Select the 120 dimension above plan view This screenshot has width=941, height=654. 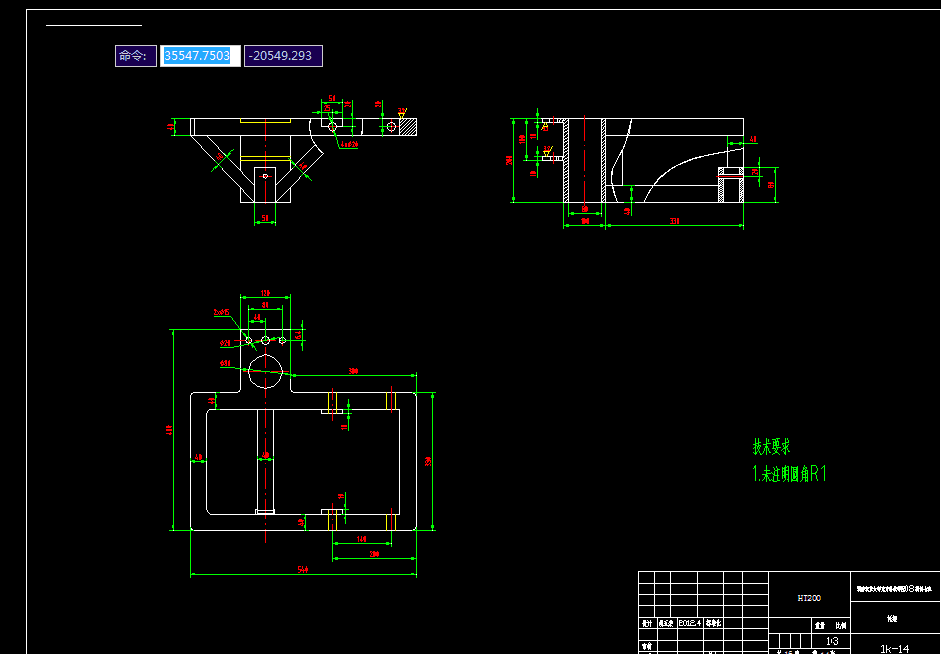coord(265,293)
